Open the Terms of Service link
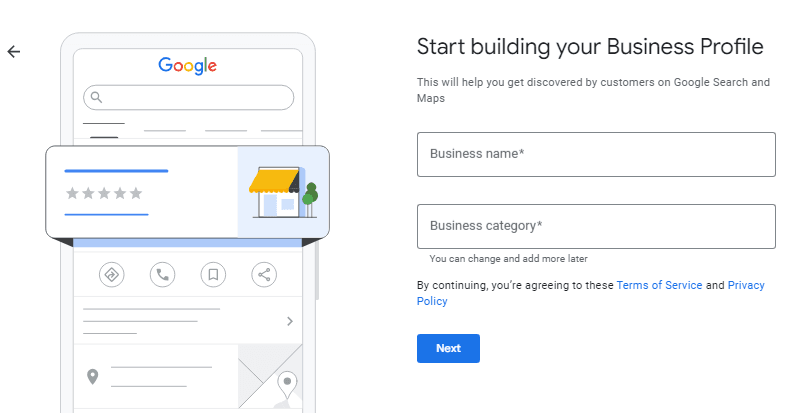This screenshot has height=413, width=810. tap(659, 285)
